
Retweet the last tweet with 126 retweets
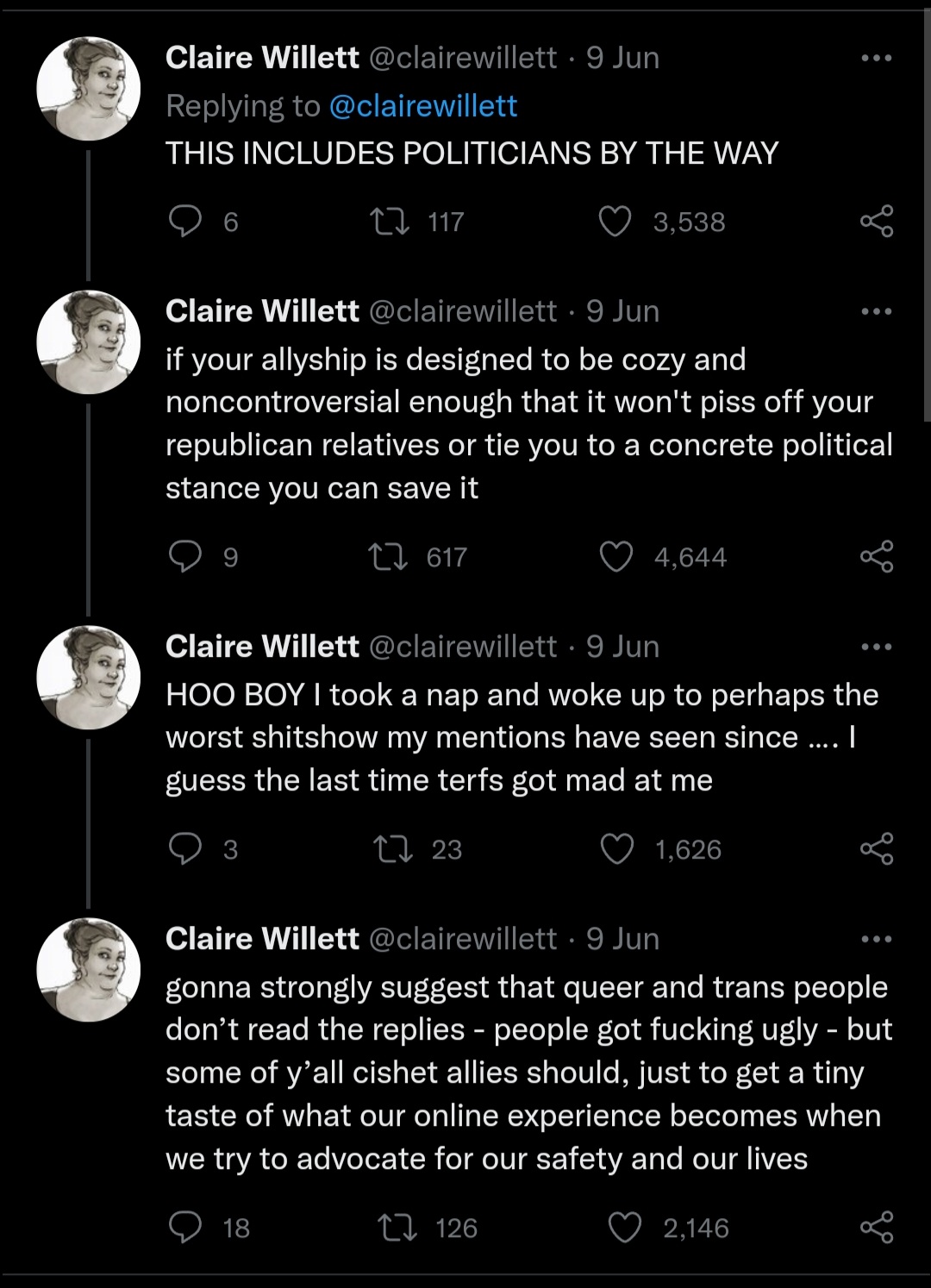397,1228
